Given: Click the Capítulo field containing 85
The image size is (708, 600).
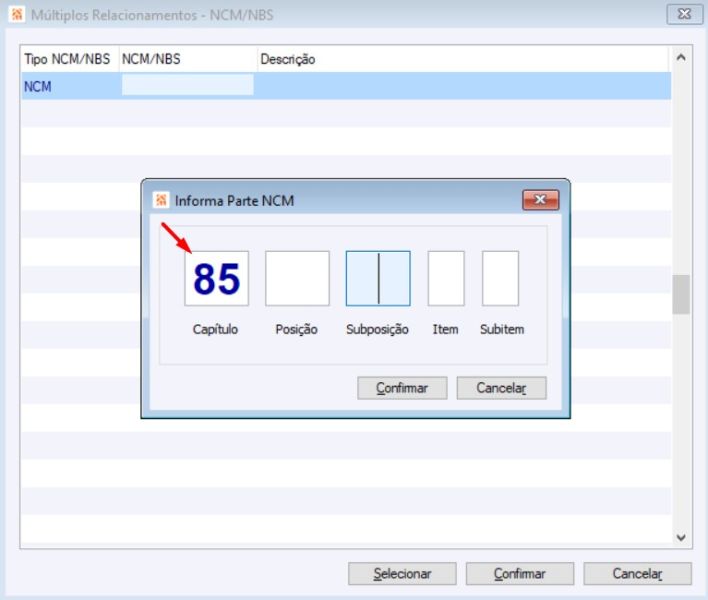Looking at the screenshot, I should (x=216, y=279).
